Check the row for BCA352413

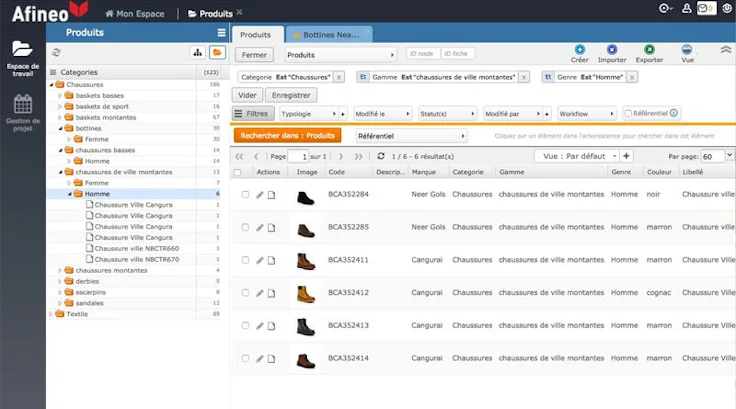tap(245, 325)
